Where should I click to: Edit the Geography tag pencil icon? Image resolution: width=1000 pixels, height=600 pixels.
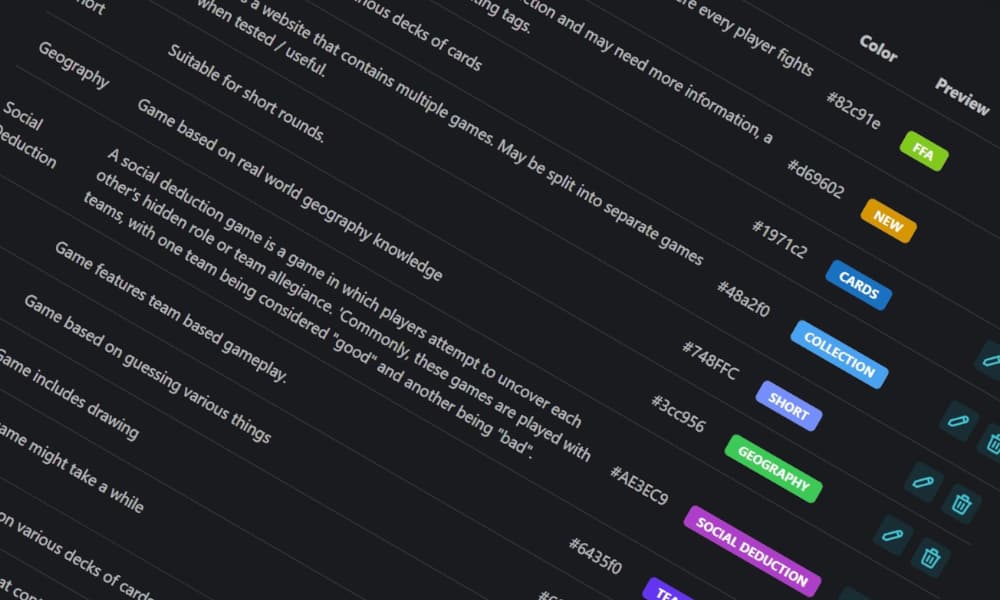coord(892,534)
